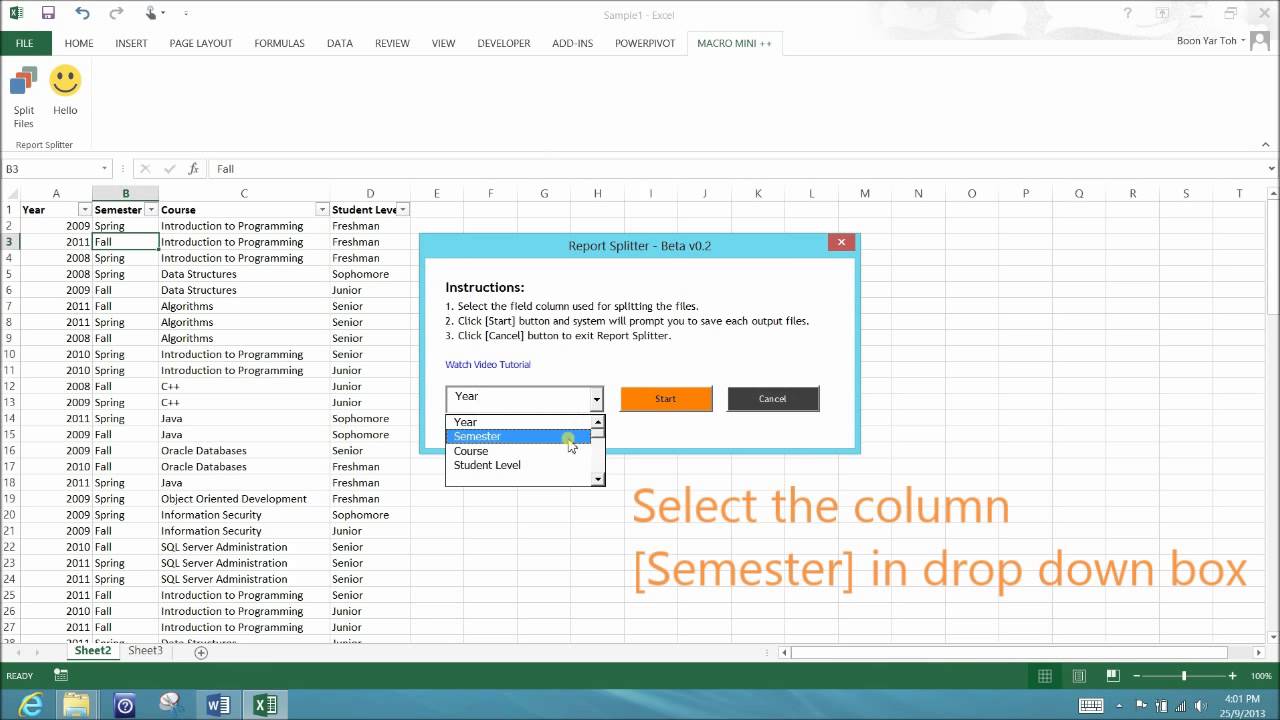
Task: Redo the last action
Action: (117, 14)
